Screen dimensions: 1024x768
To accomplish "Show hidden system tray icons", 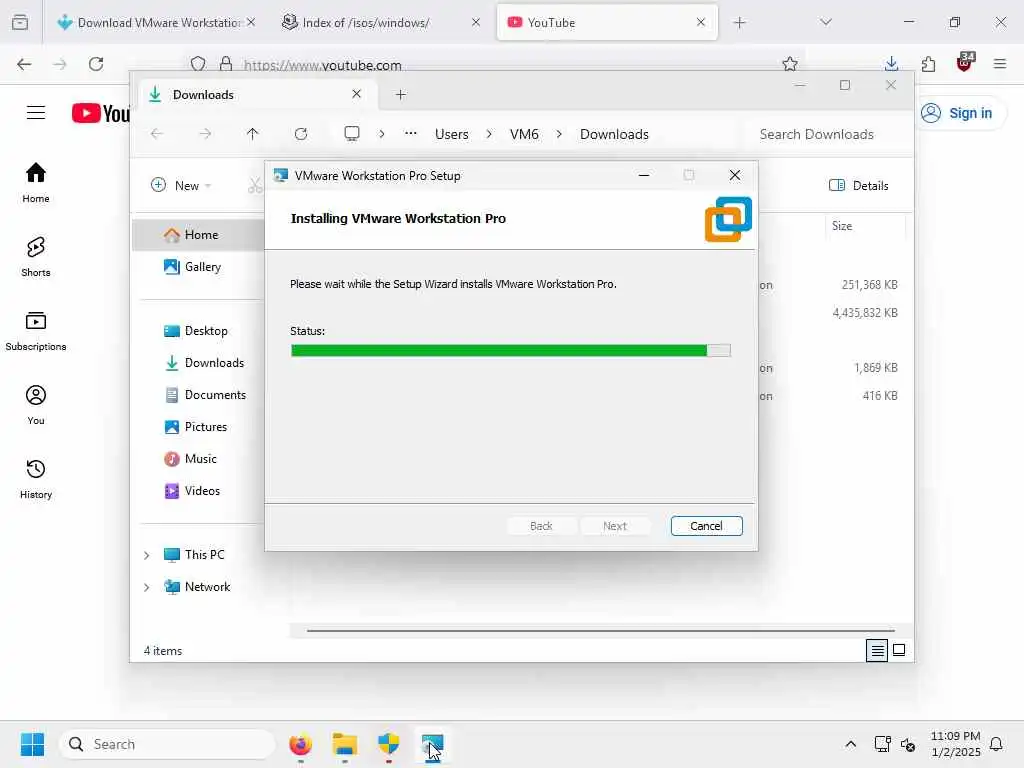I will [850, 744].
